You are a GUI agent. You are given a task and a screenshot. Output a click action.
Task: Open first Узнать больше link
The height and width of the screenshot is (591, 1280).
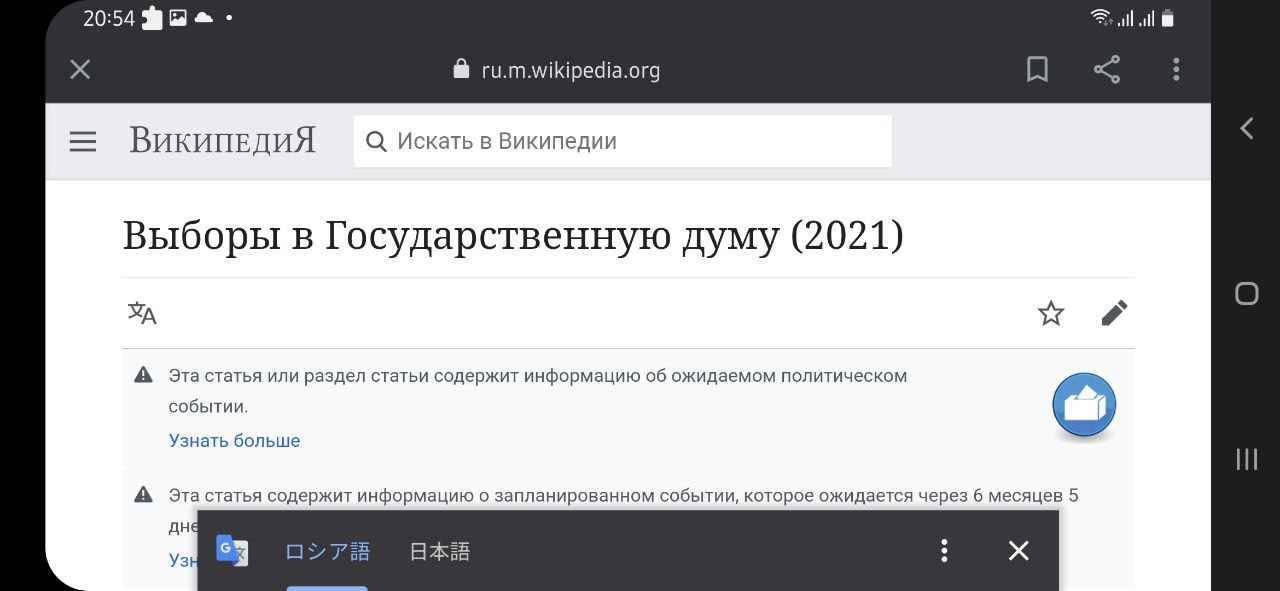tap(234, 441)
